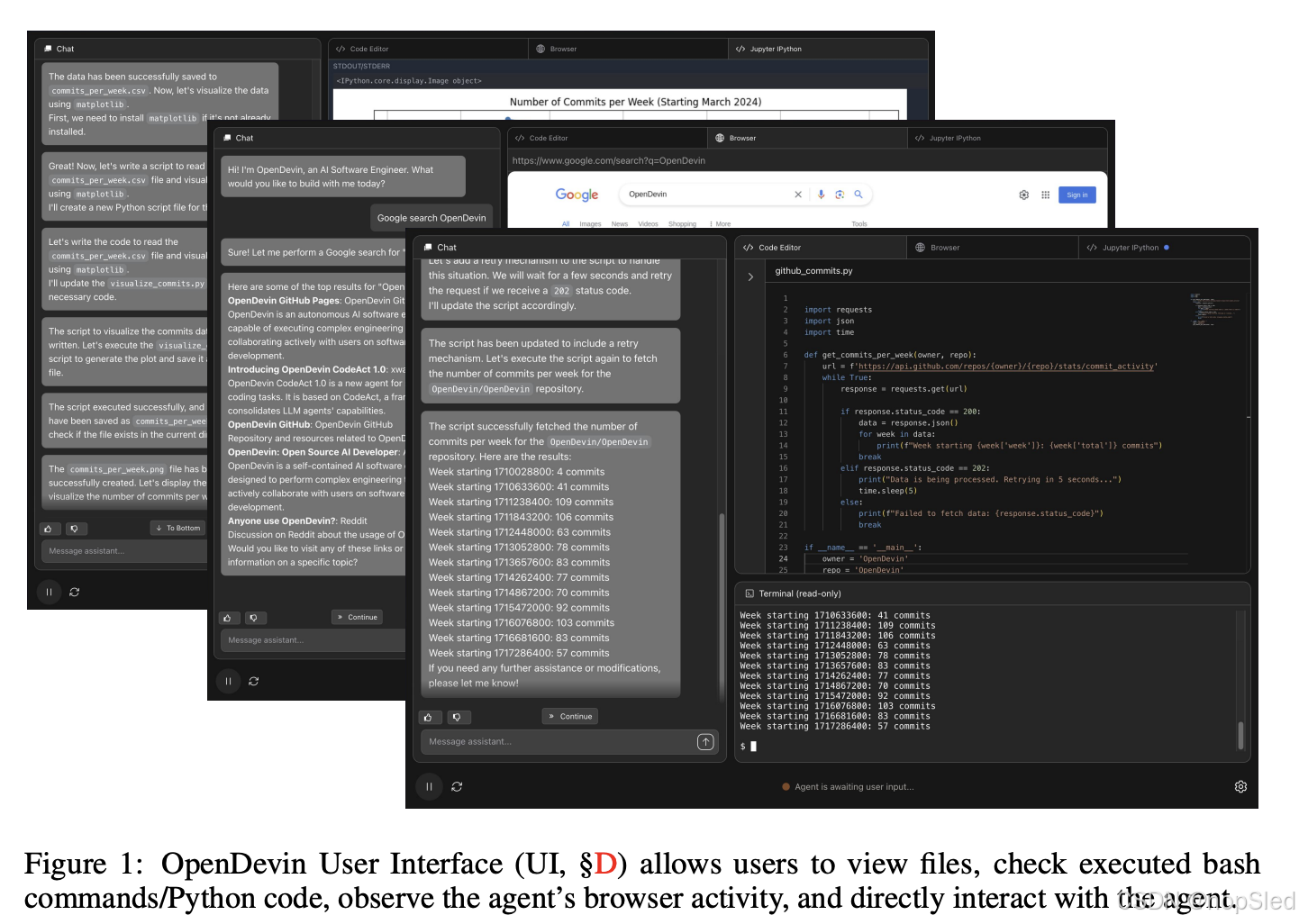Open the Google apps grid
The image size is (1299, 924).
1045,195
